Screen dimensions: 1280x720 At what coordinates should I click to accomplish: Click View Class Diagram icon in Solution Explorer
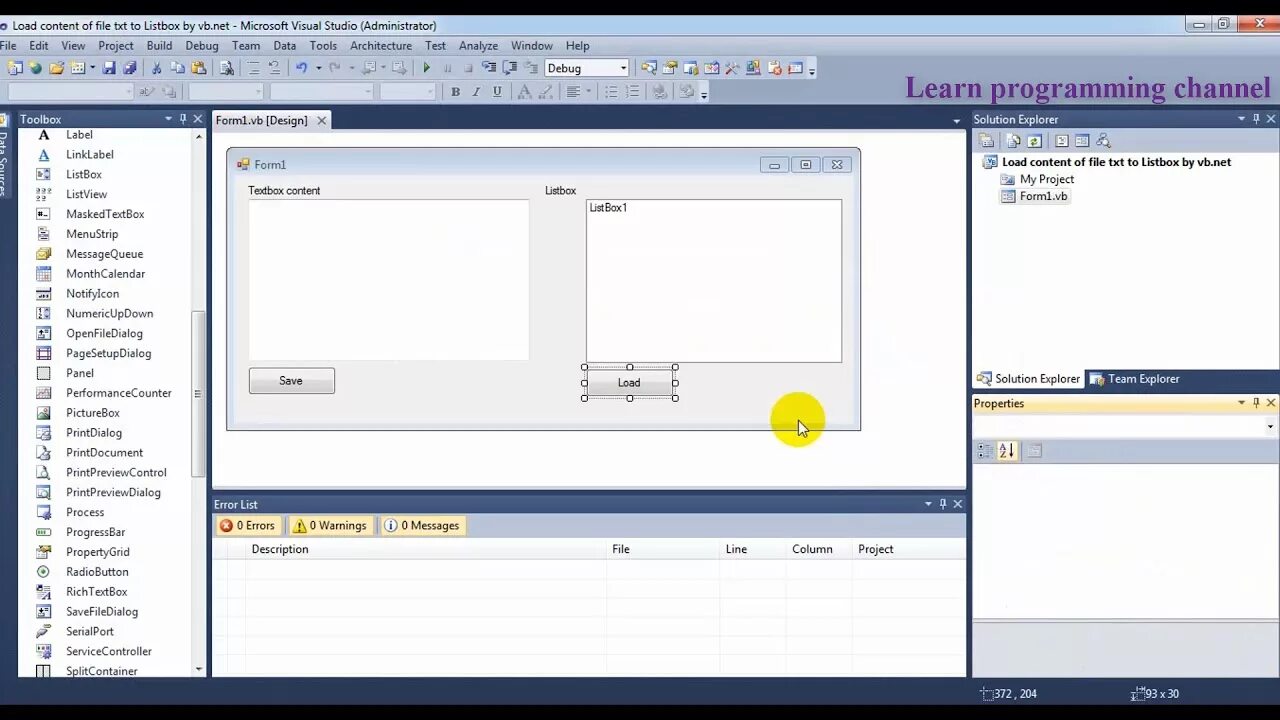[x=1103, y=141]
